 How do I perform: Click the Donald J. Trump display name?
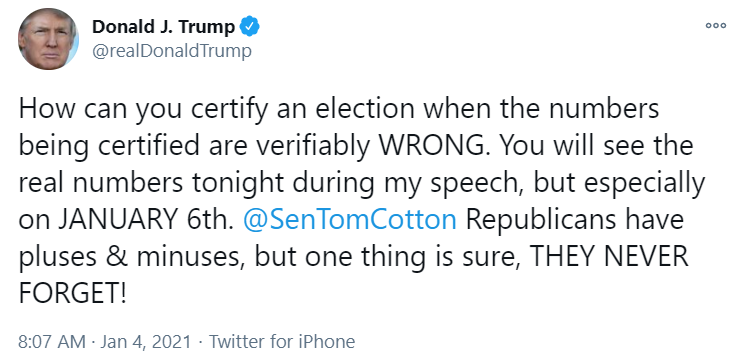coord(163,27)
